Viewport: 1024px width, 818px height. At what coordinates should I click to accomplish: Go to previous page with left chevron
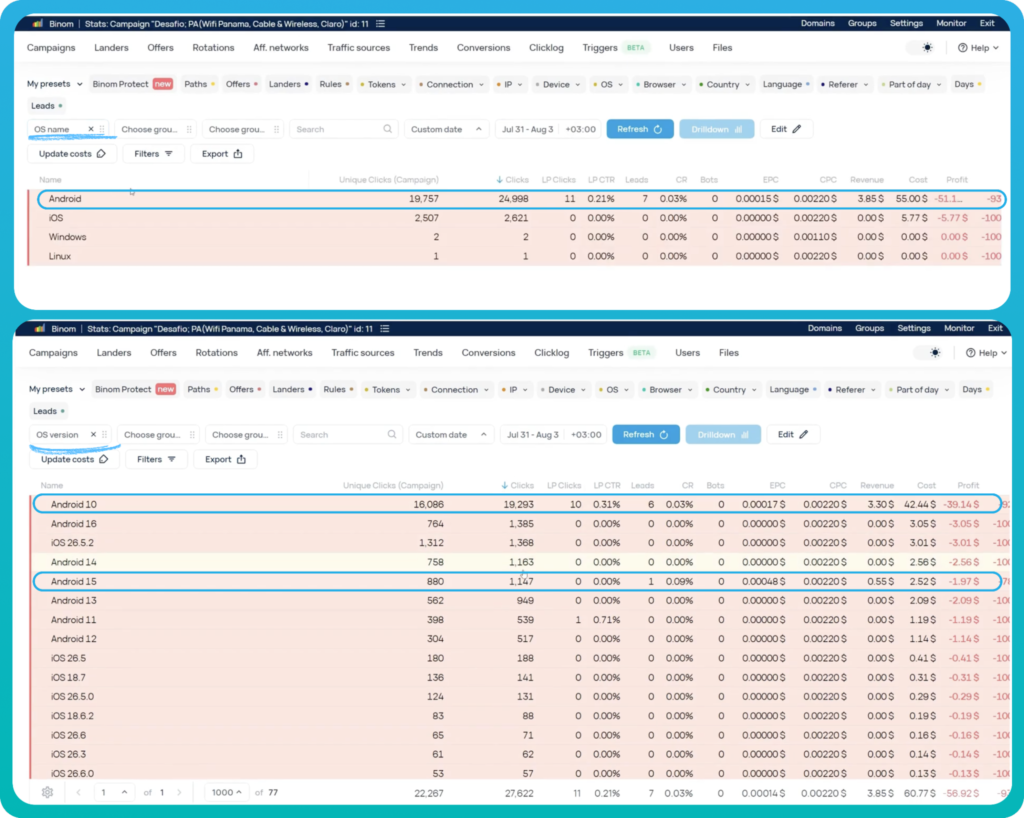(78, 793)
